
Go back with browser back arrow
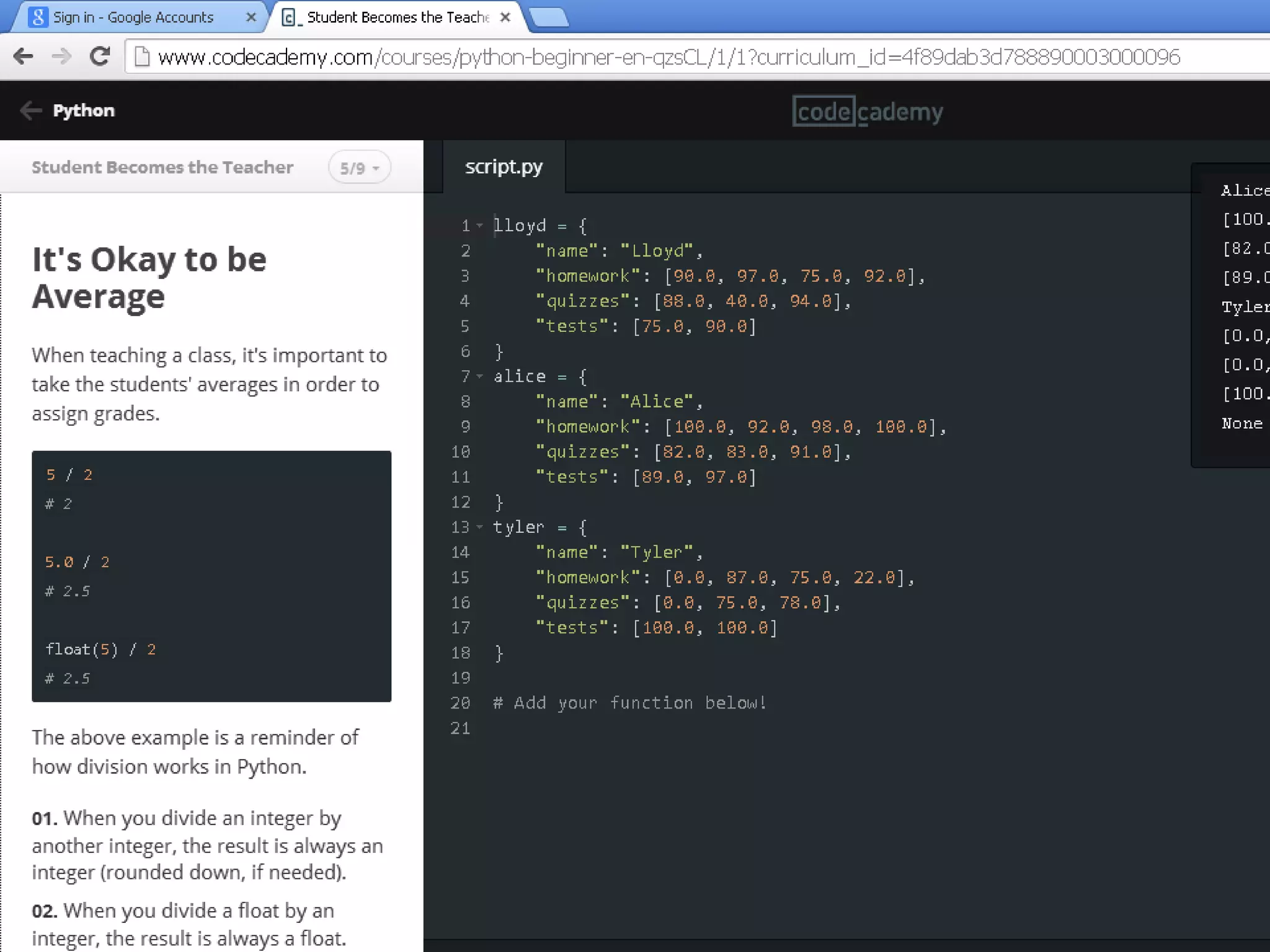pos(24,56)
